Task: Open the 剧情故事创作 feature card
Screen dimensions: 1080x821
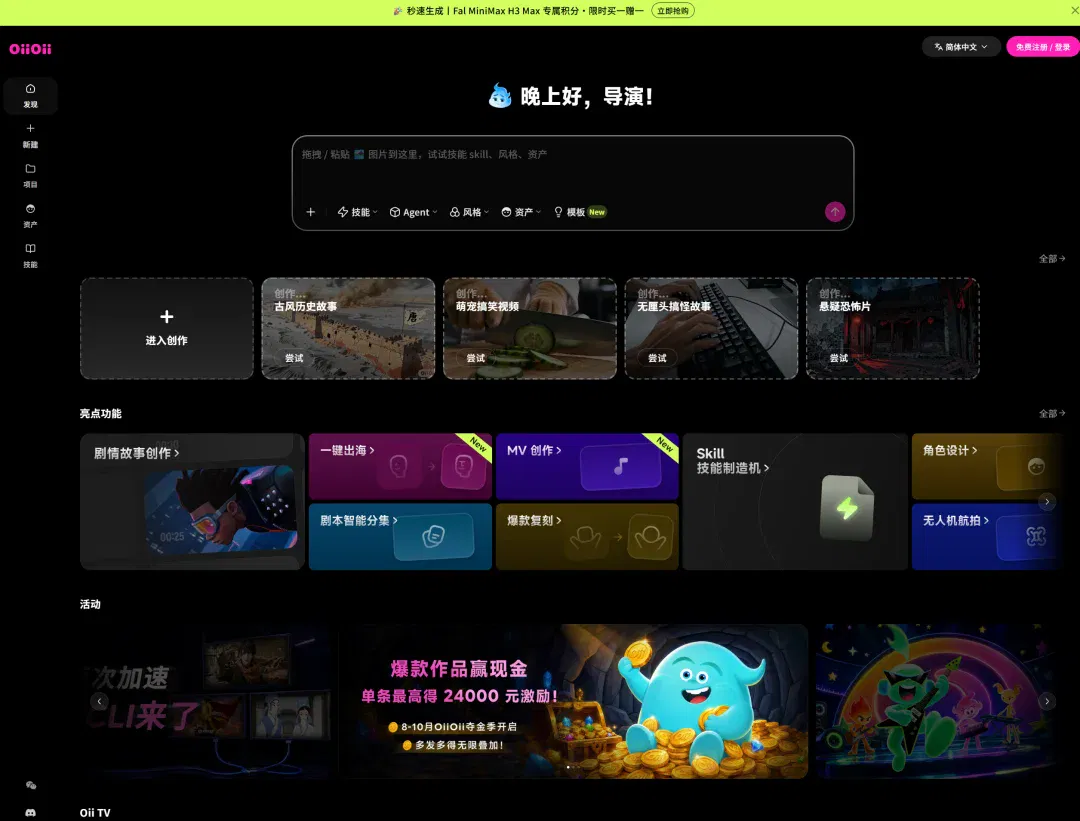Action: tap(192, 501)
